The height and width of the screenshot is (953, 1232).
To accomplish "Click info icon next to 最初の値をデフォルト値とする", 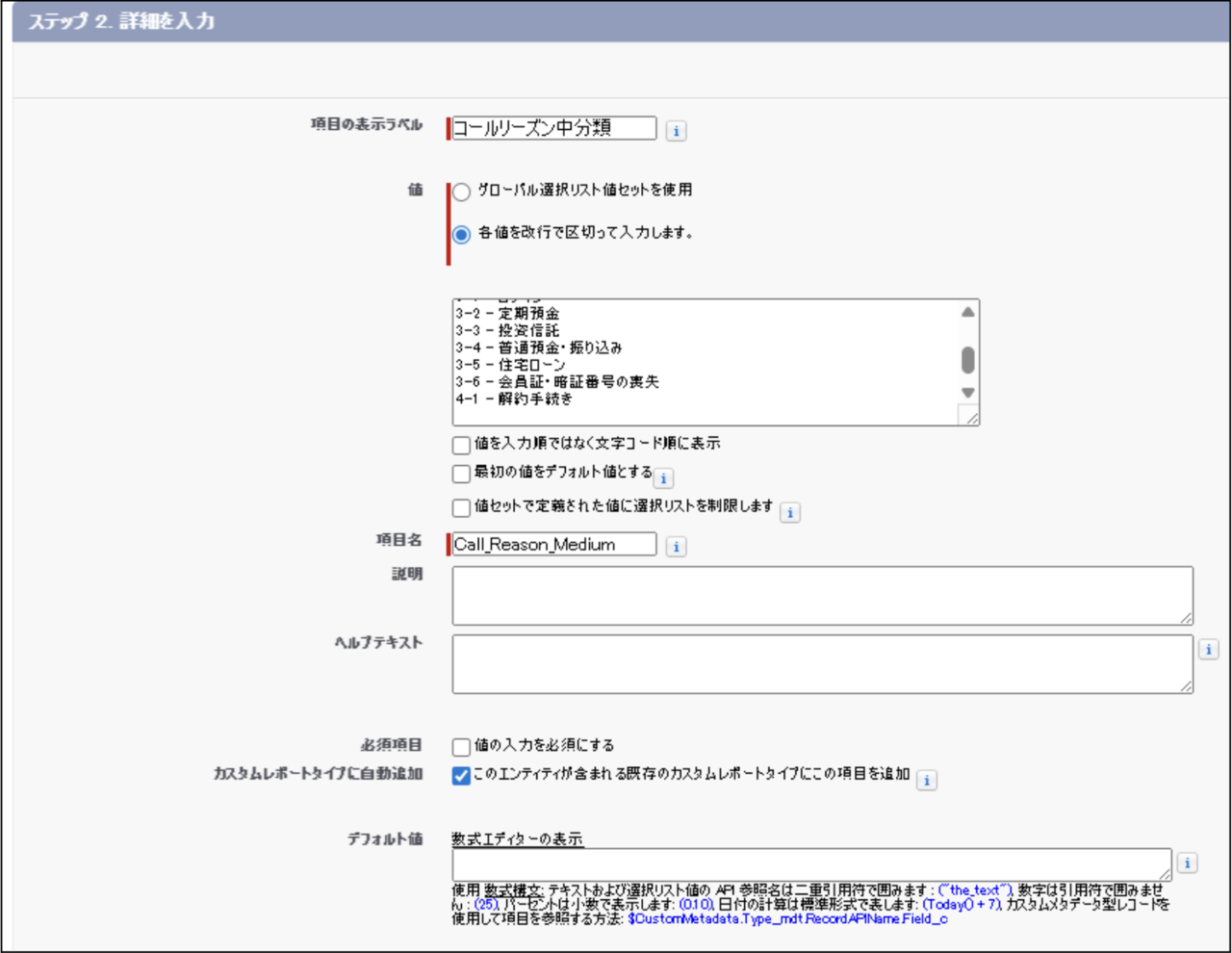I will click(663, 478).
